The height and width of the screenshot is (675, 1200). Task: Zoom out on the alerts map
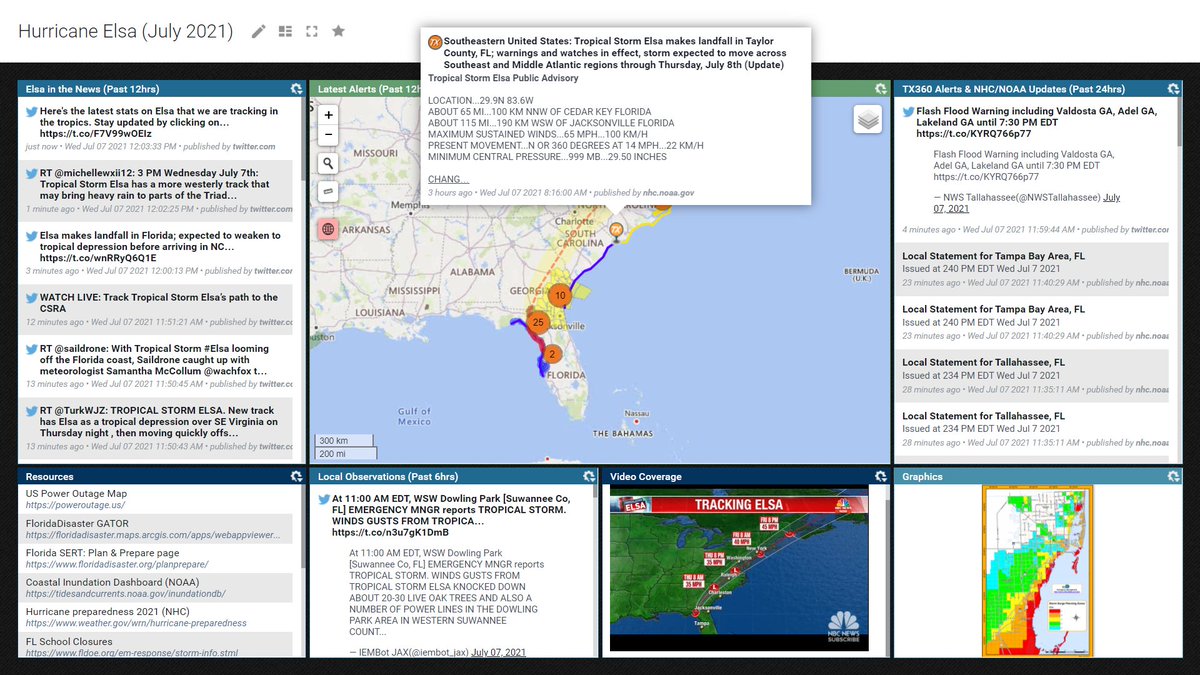328,135
